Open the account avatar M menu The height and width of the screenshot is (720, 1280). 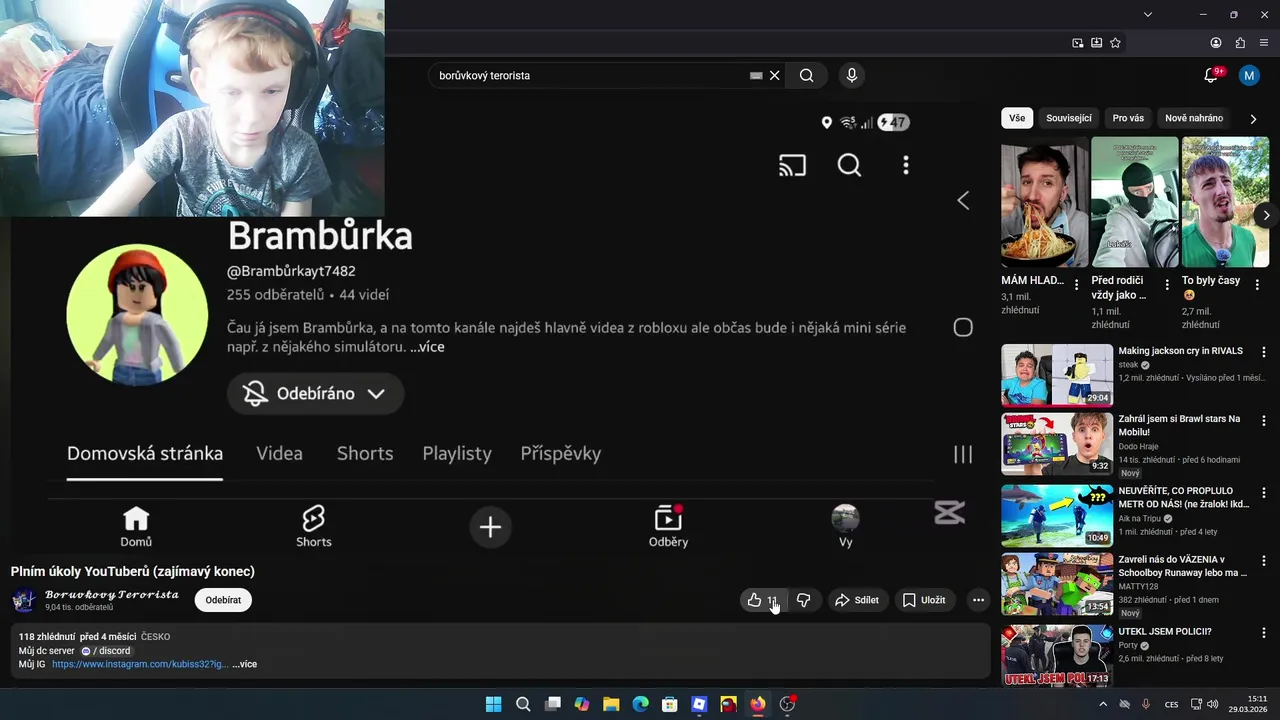1249,75
